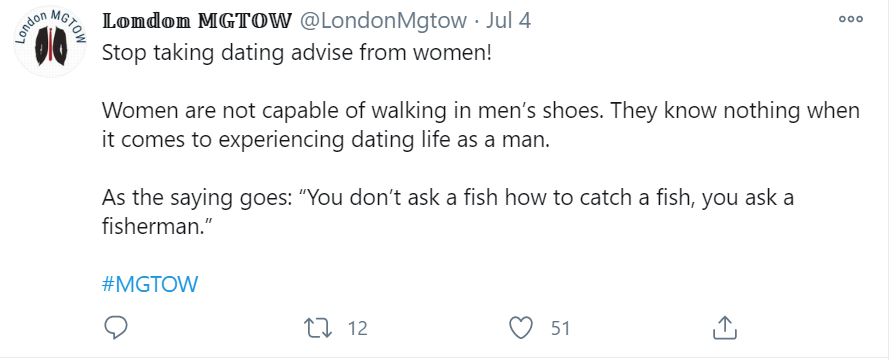Click the 'Stop taking dating advise' line

coord(297,54)
